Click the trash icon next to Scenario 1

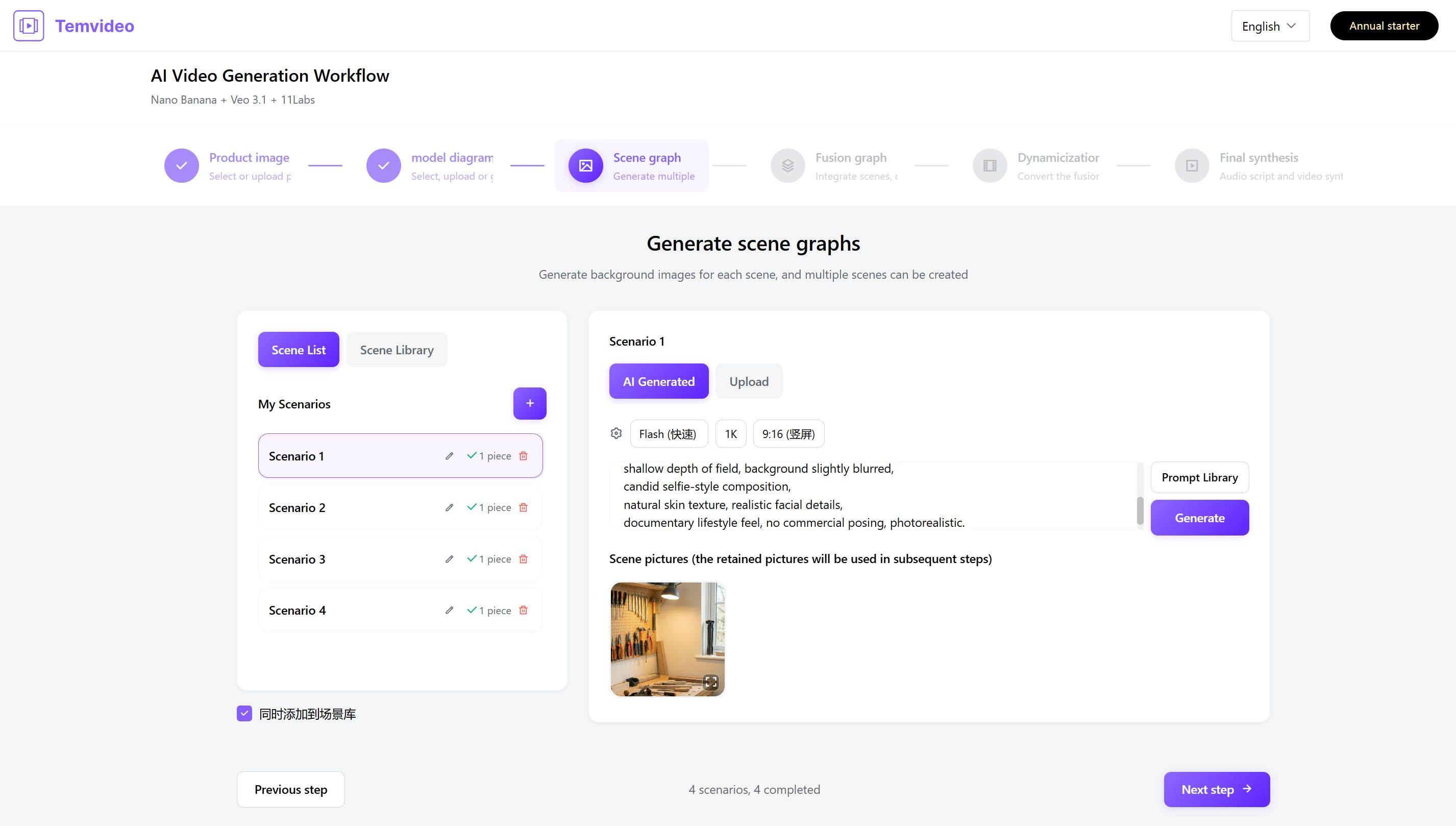point(523,456)
